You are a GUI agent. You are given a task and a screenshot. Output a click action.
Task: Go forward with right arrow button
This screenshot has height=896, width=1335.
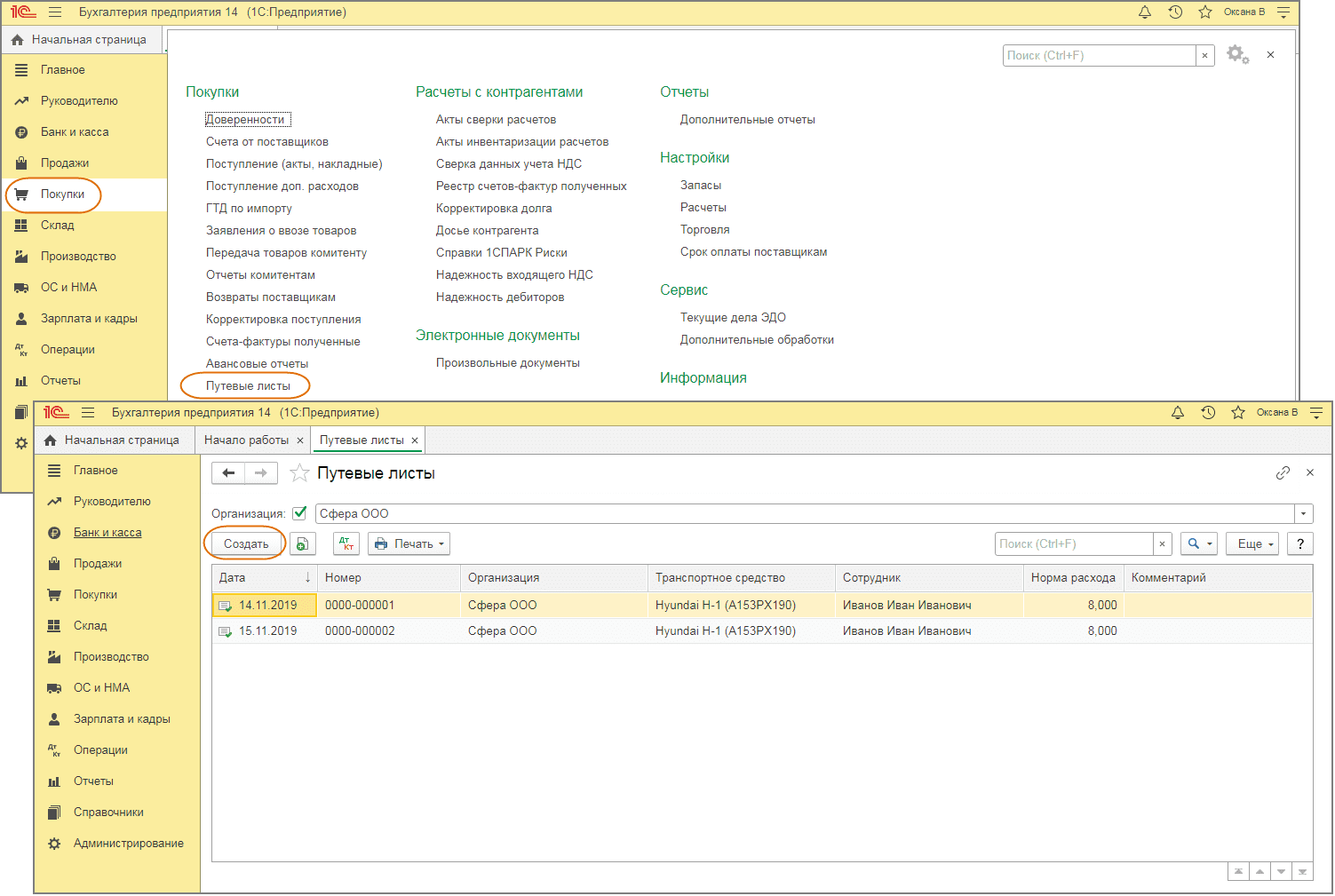point(261,473)
